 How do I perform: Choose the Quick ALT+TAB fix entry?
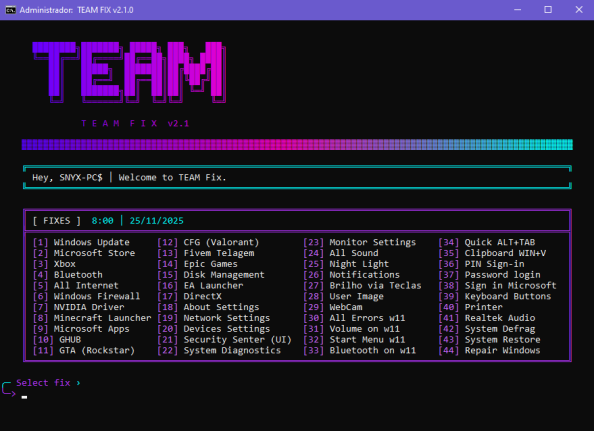coord(487,242)
